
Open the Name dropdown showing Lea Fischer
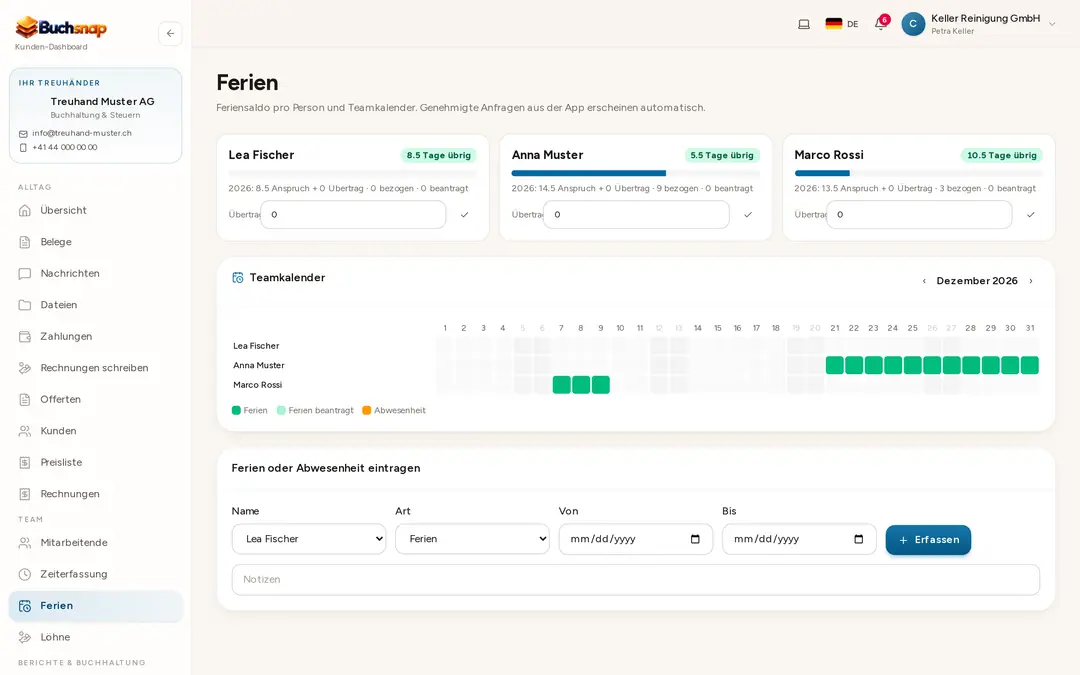[x=309, y=539]
